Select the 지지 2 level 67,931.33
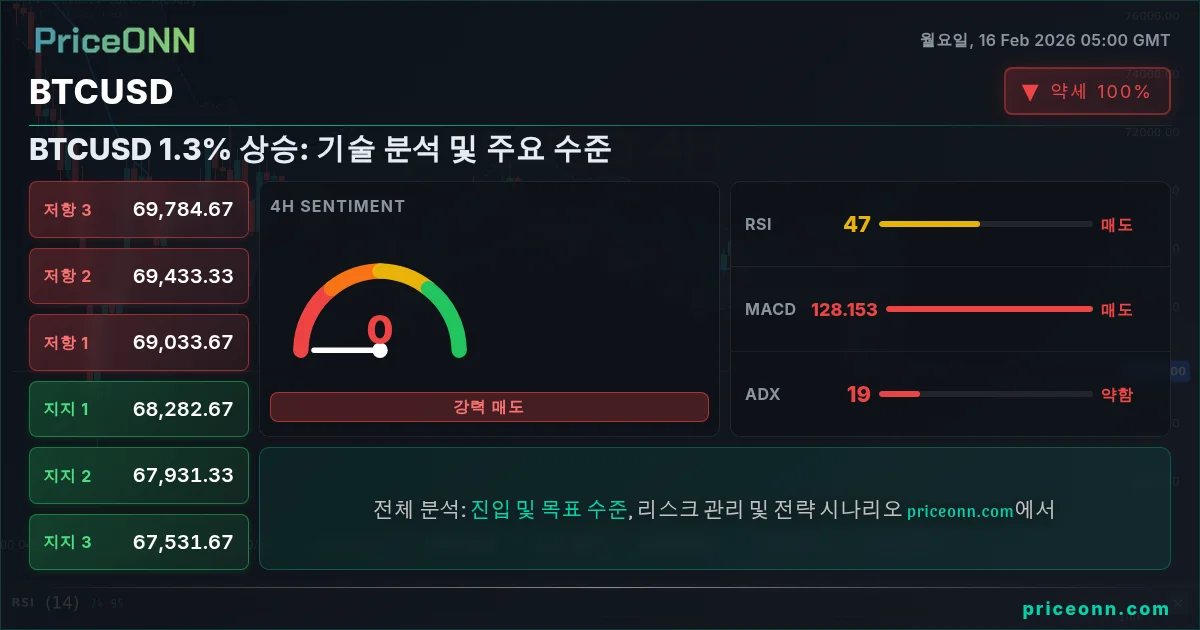The width and height of the screenshot is (1200, 630). coord(139,475)
